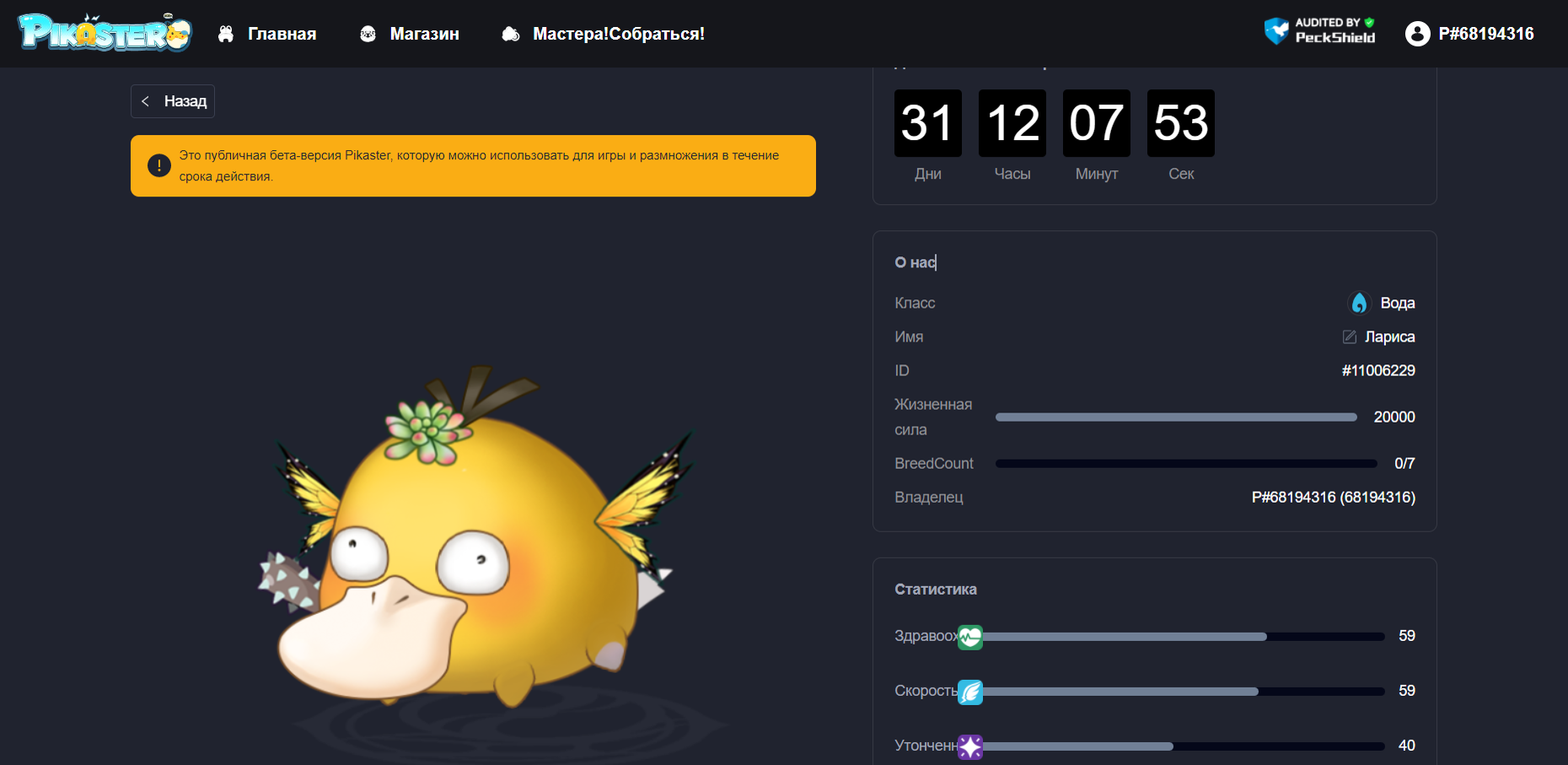Viewport: 1568px width, 765px height.
Task: Click the PeckShield shield icon
Action: point(1276,31)
